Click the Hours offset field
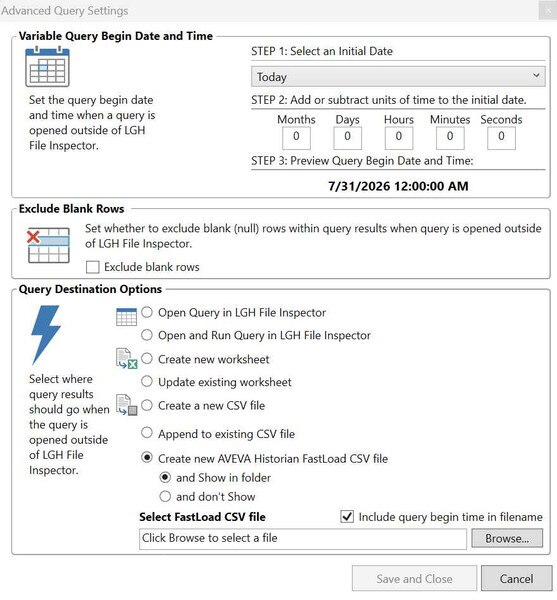Image resolution: width=557 pixels, height=600 pixels. point(399,137)
